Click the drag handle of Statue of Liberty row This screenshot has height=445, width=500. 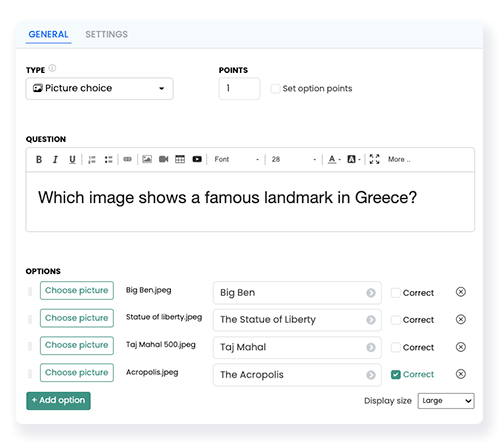pyautogui.click(x=30, y=319)
